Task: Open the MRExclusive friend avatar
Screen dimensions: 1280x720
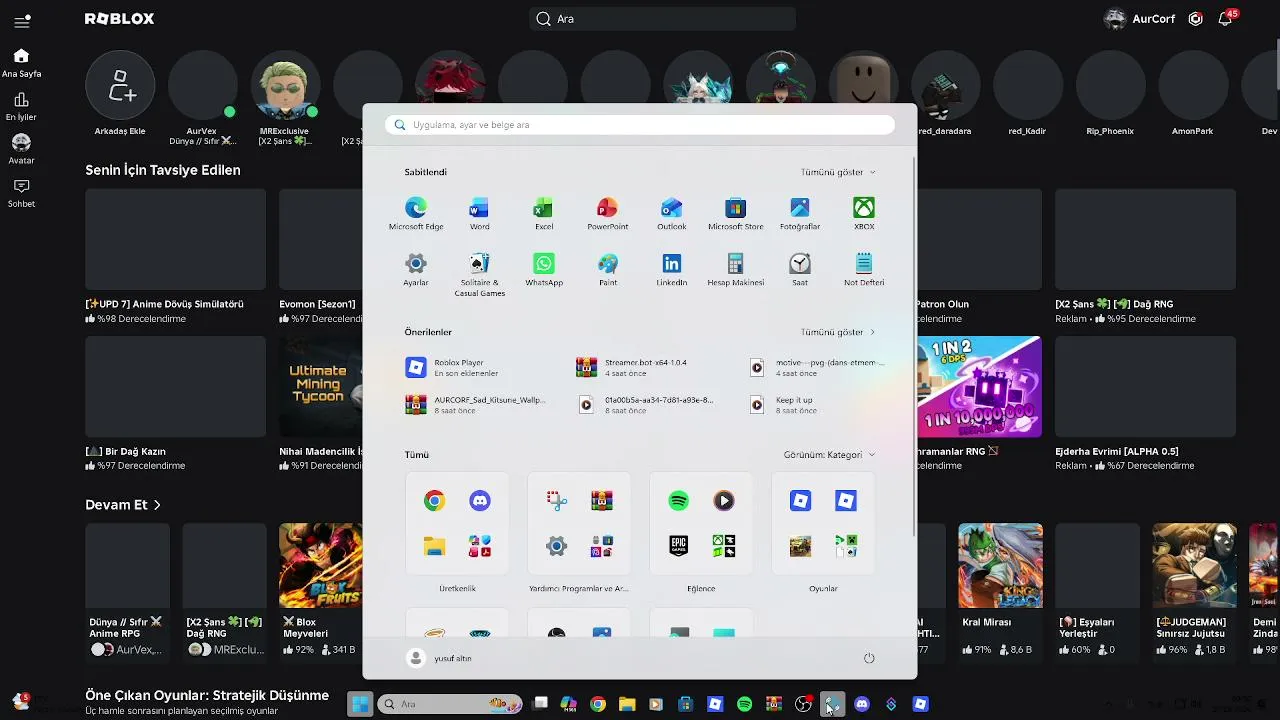Action: pyautogui.click(x=285, y=86)
